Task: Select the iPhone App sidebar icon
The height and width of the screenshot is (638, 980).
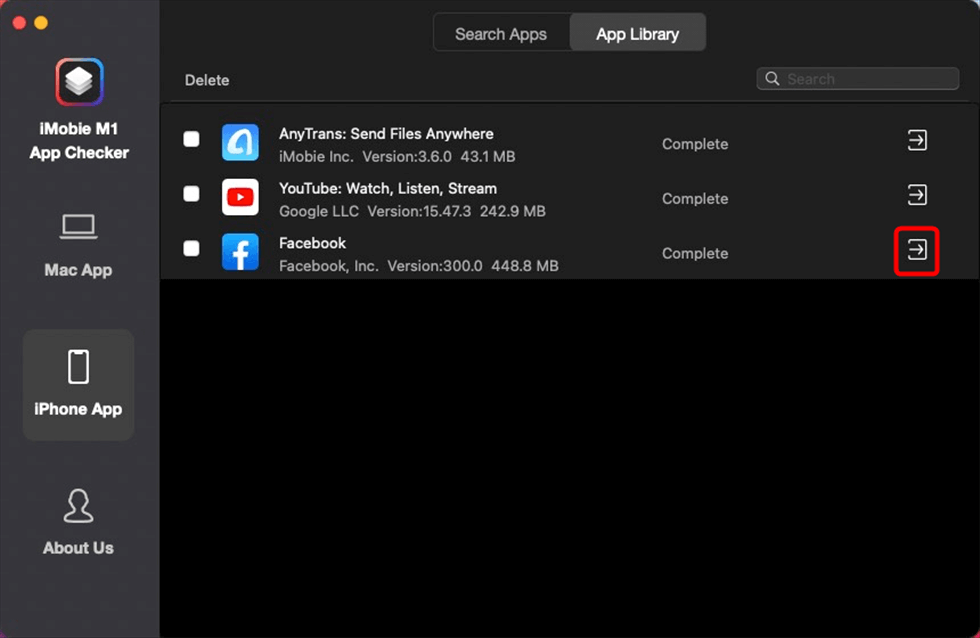Action: pos(78,367)
